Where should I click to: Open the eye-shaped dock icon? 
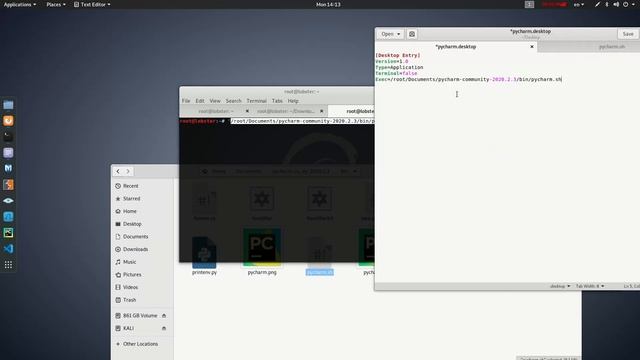point(8,200)
